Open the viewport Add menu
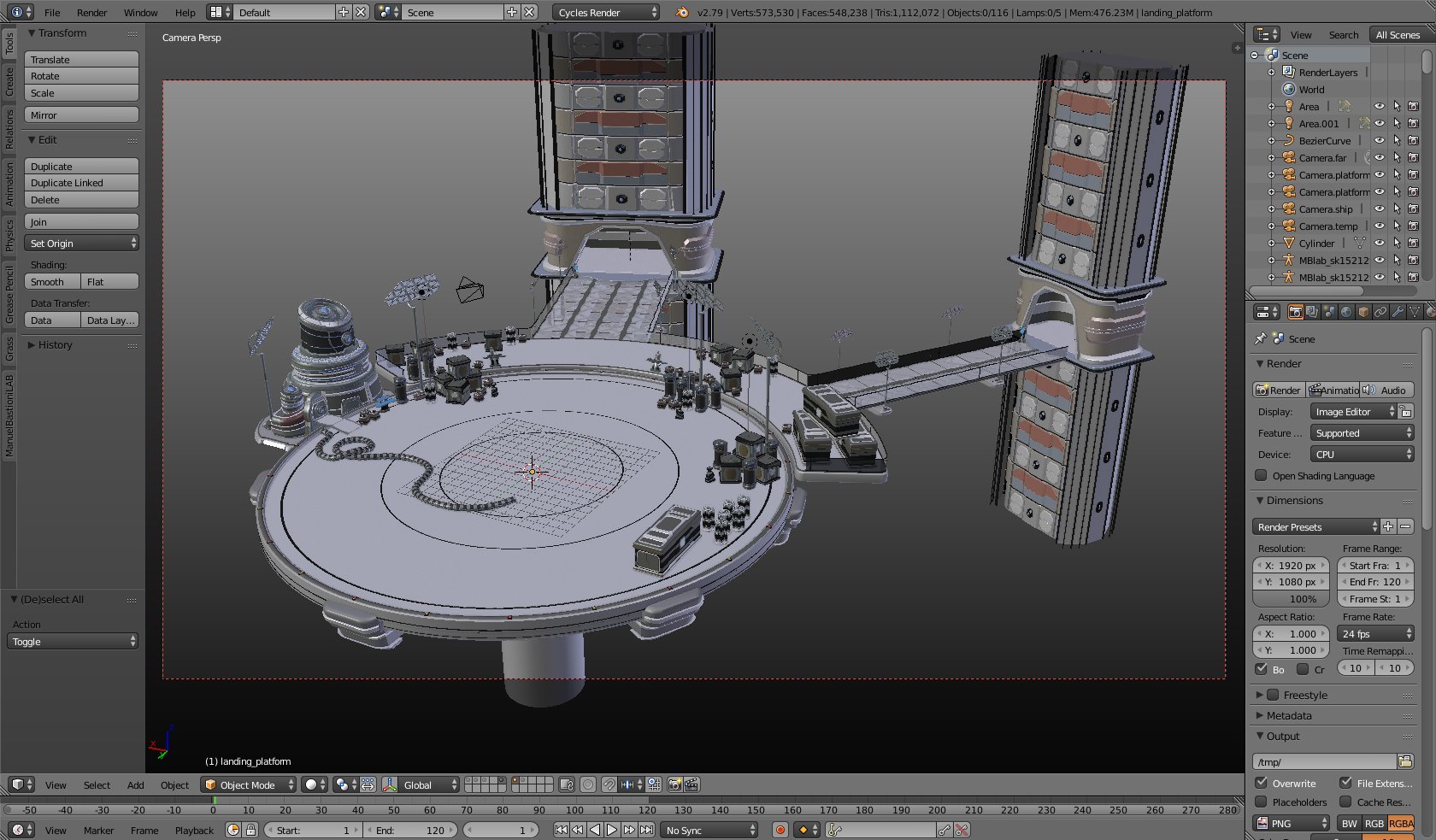Image resolution: width=1436 pixels, height=840 pixels. pos(135,784)
